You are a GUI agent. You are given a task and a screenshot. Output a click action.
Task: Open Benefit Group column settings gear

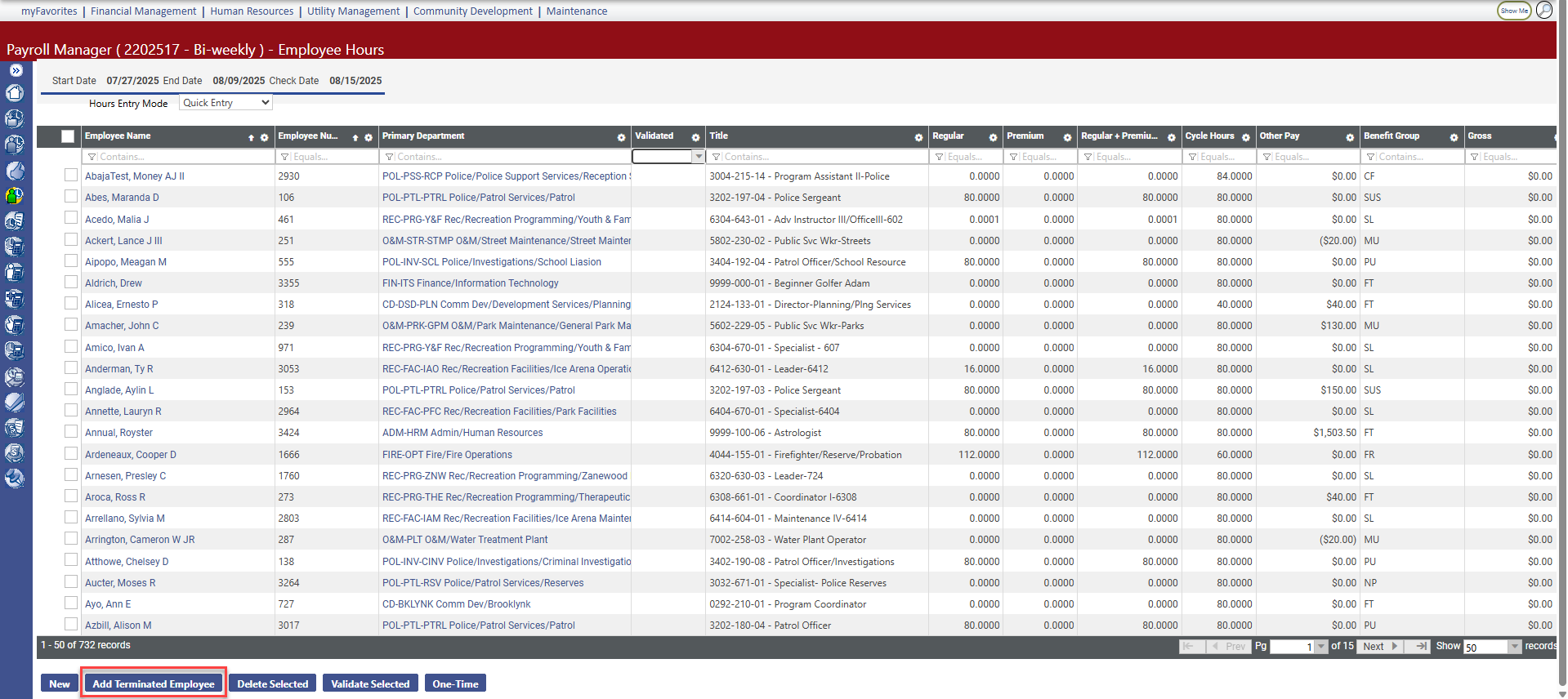pos(1454,137)
